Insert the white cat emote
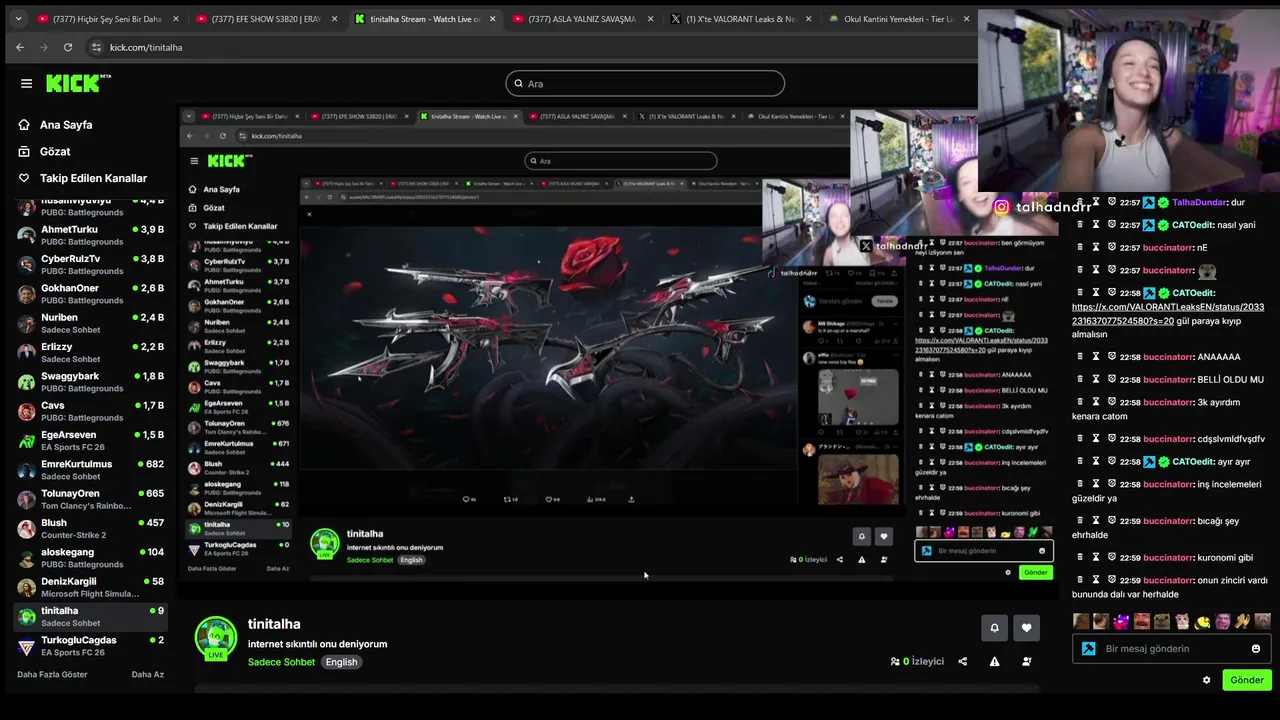 coord(1182,622)
